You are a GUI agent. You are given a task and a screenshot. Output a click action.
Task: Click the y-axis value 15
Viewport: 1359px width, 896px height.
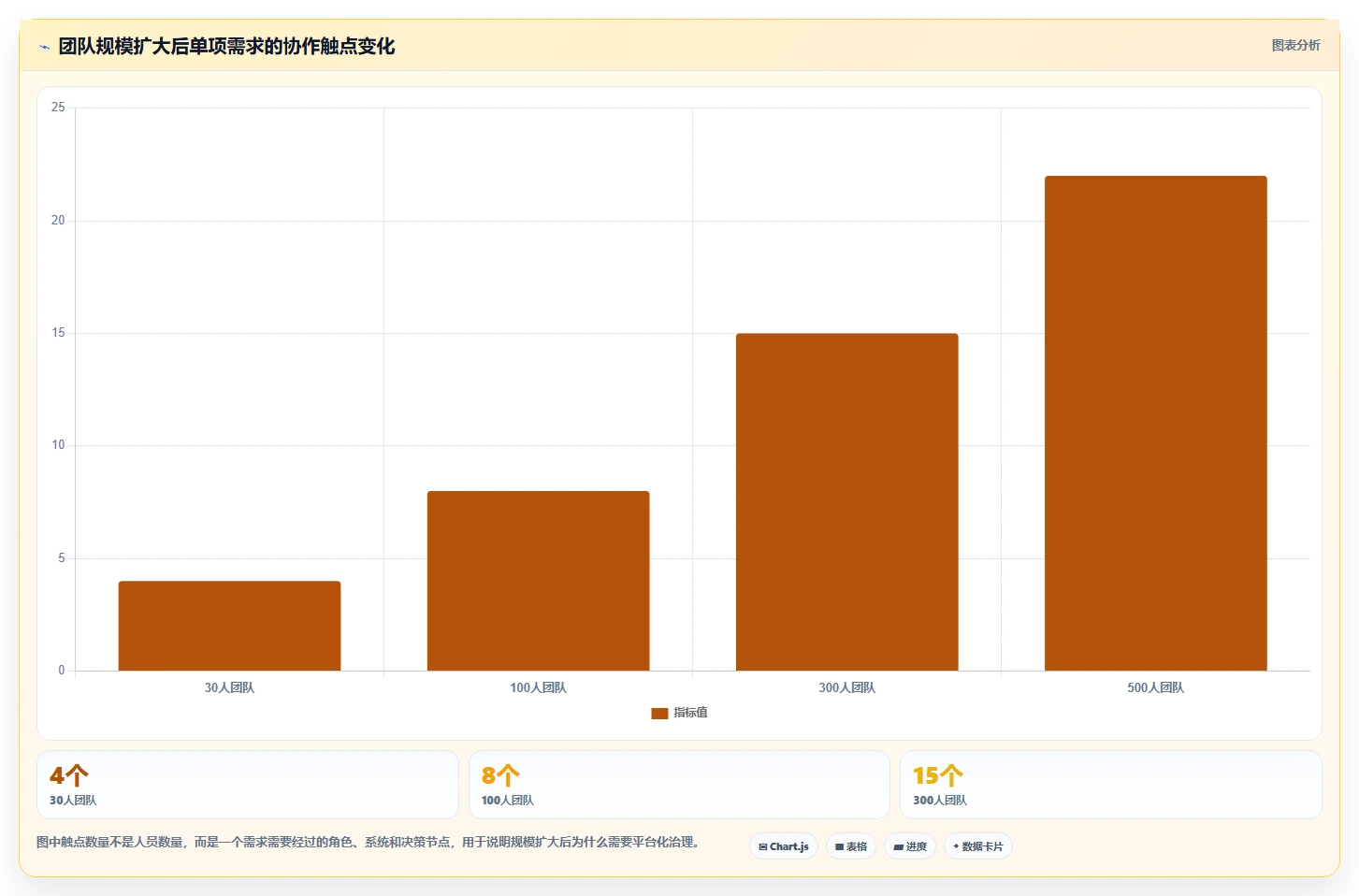[58, 333]
